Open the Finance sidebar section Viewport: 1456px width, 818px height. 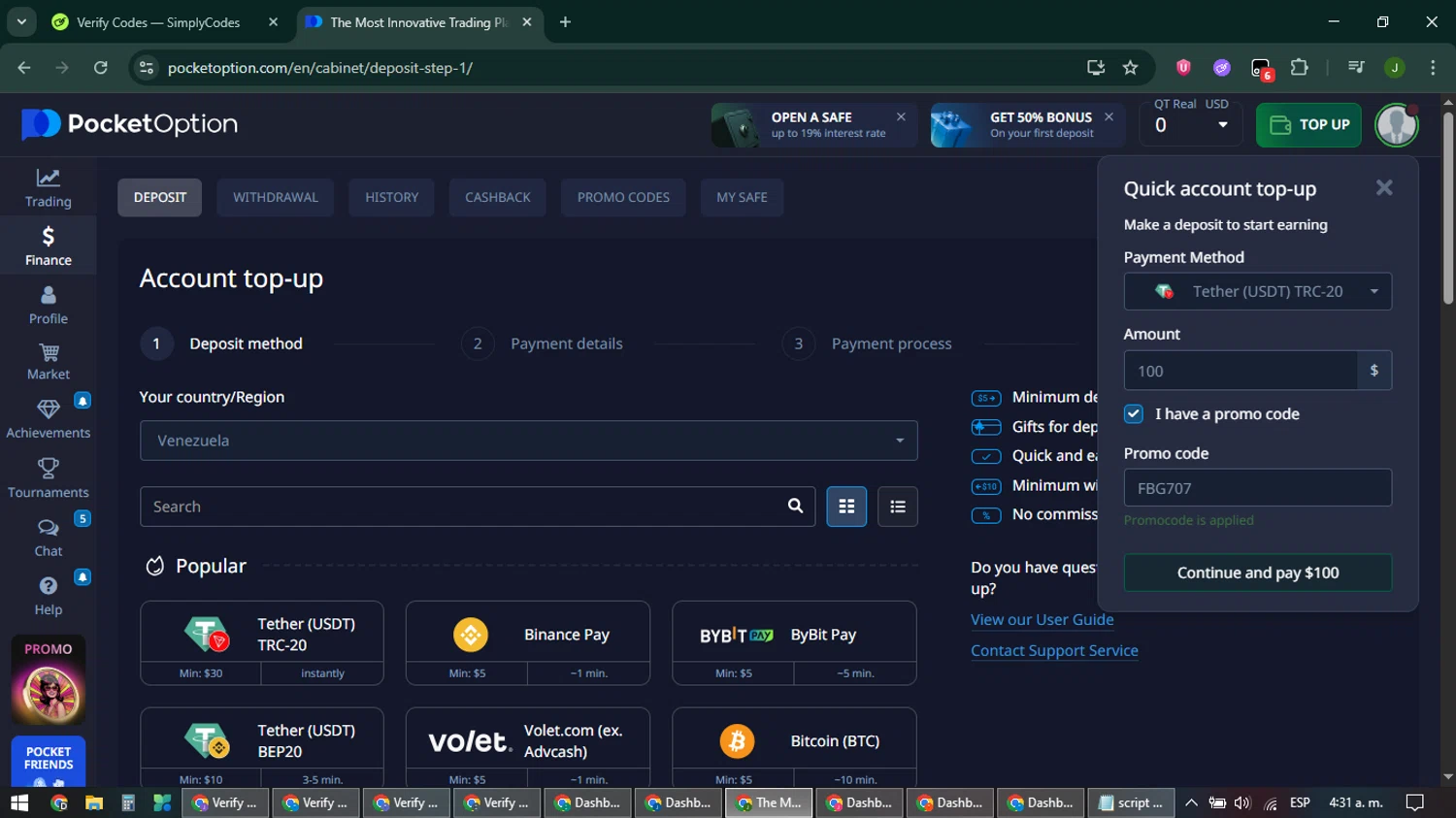[x=48, y=245]
